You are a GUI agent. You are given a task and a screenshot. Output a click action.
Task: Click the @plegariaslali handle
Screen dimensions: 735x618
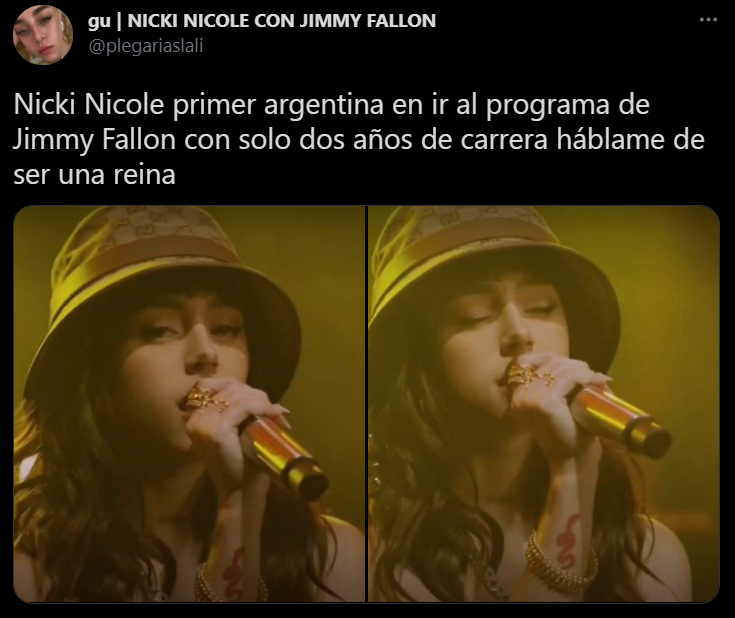coord(146,46)
